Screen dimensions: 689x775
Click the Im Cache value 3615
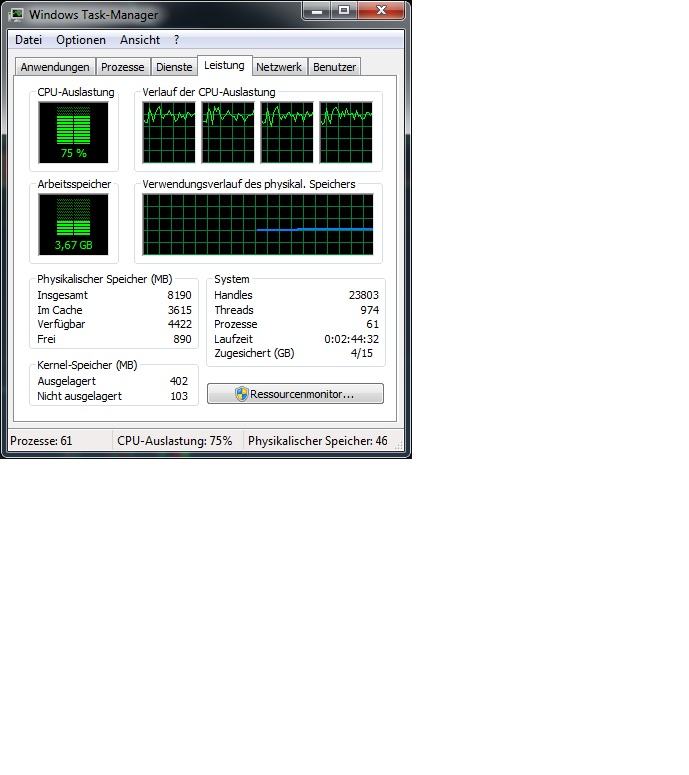click(x=179, y=310)
